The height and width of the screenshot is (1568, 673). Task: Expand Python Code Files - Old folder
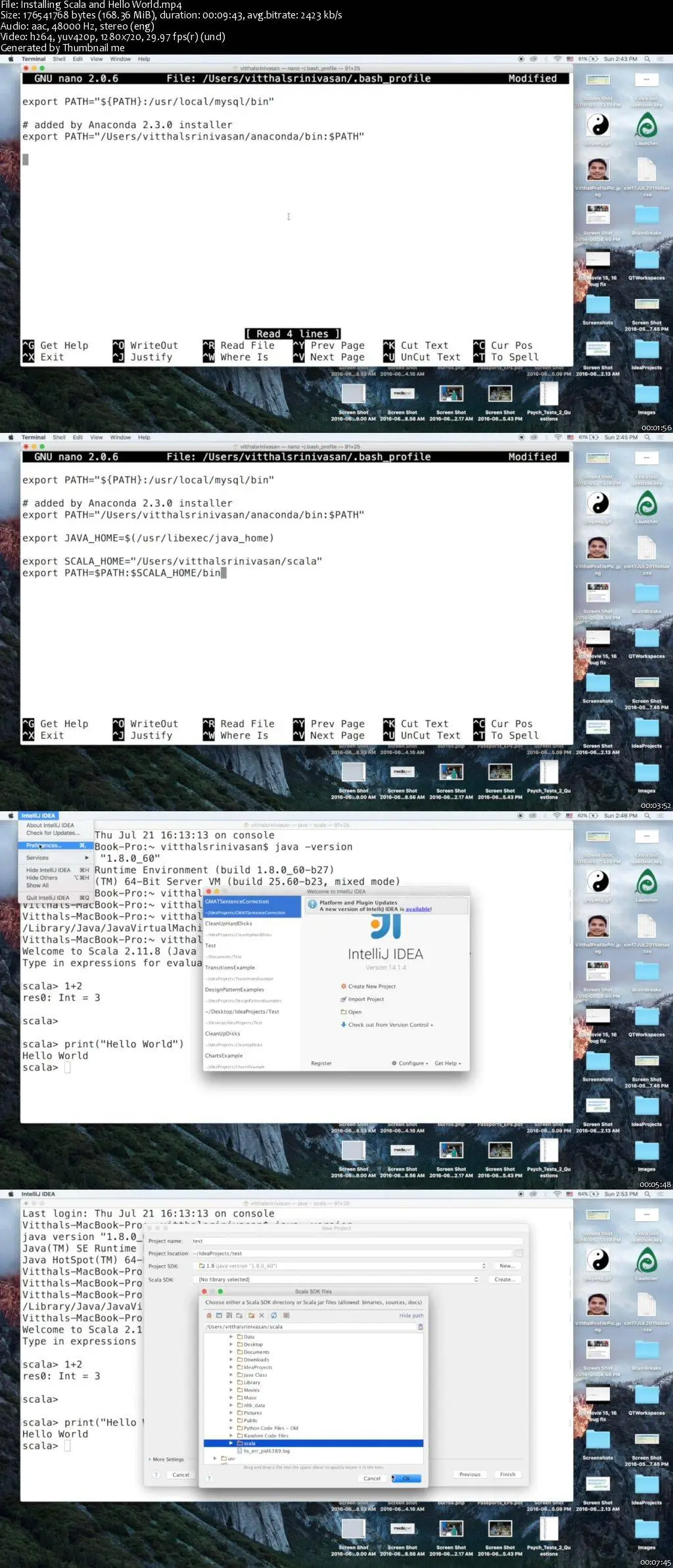pyautogui.click(x=231, y=1428)
